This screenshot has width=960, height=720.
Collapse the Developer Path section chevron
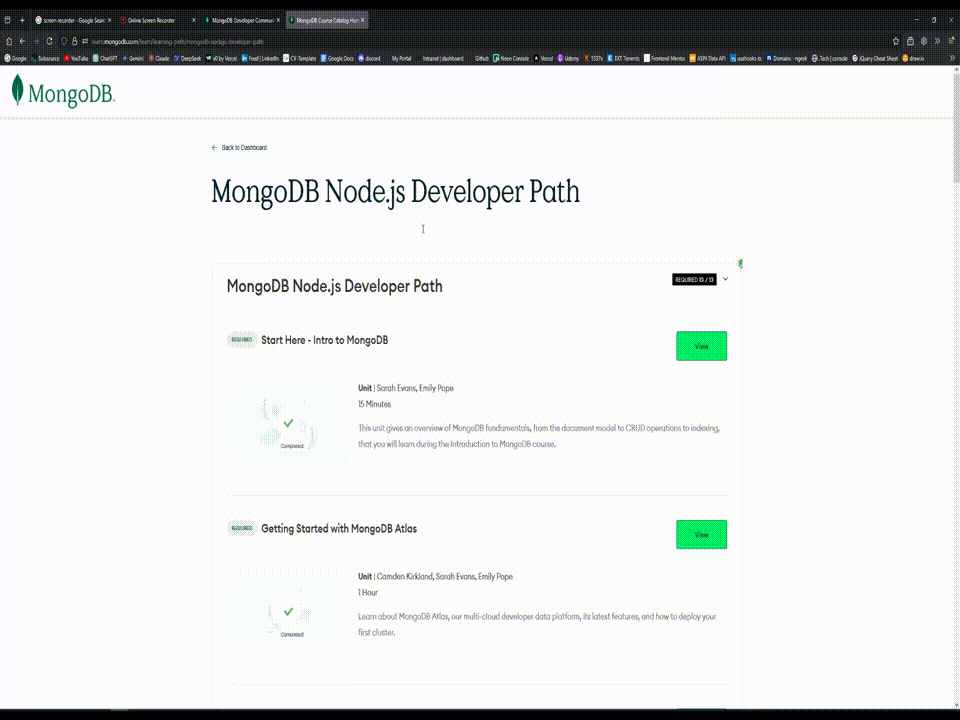pos(726,280)
